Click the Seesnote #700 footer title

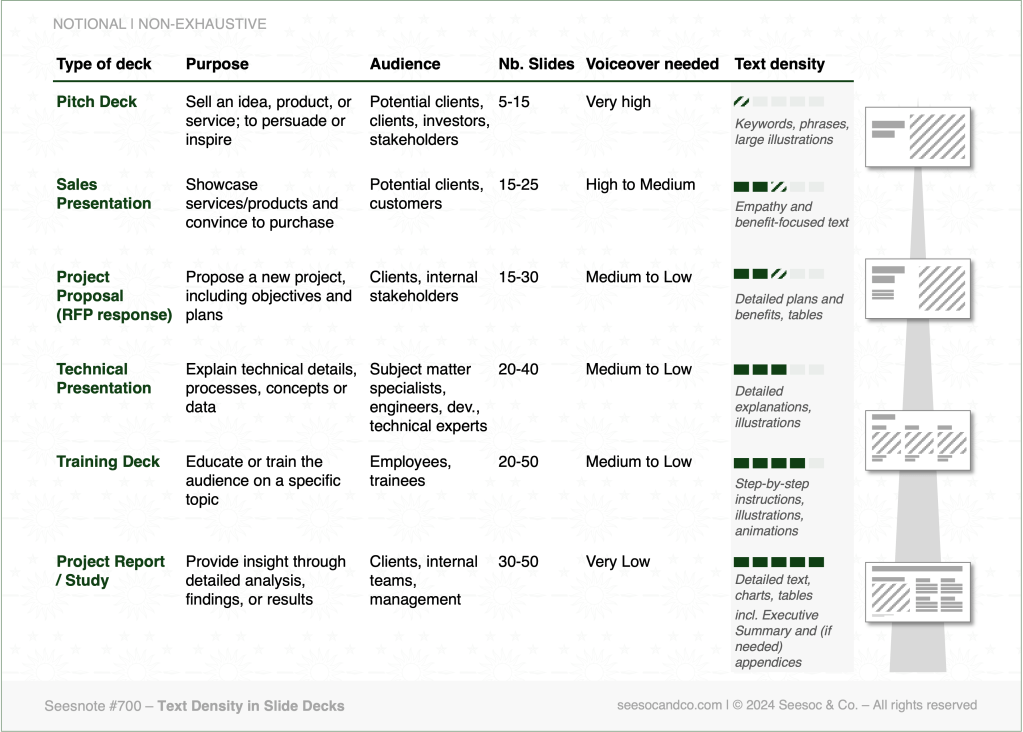tap(194, 706)
